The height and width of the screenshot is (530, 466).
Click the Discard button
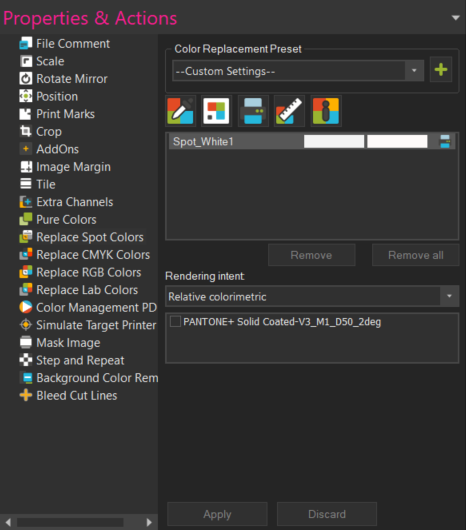coord(327,514)
